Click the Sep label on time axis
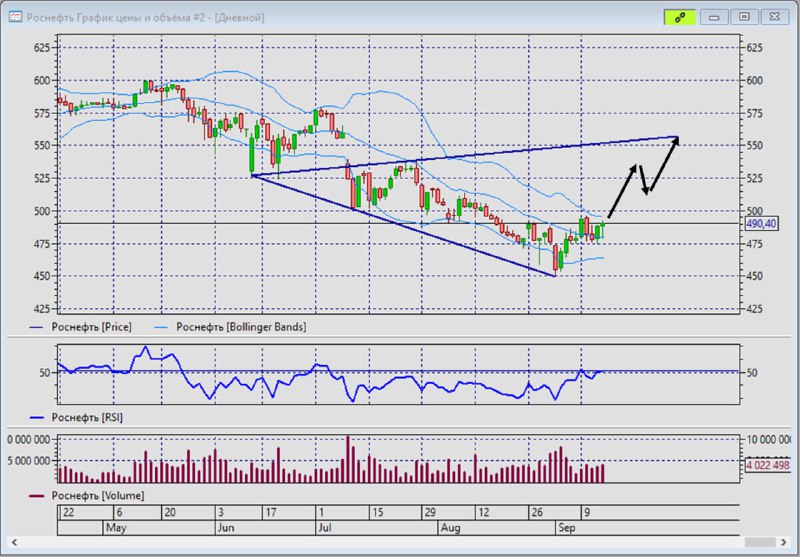800x557 pixels. (566, 528)
